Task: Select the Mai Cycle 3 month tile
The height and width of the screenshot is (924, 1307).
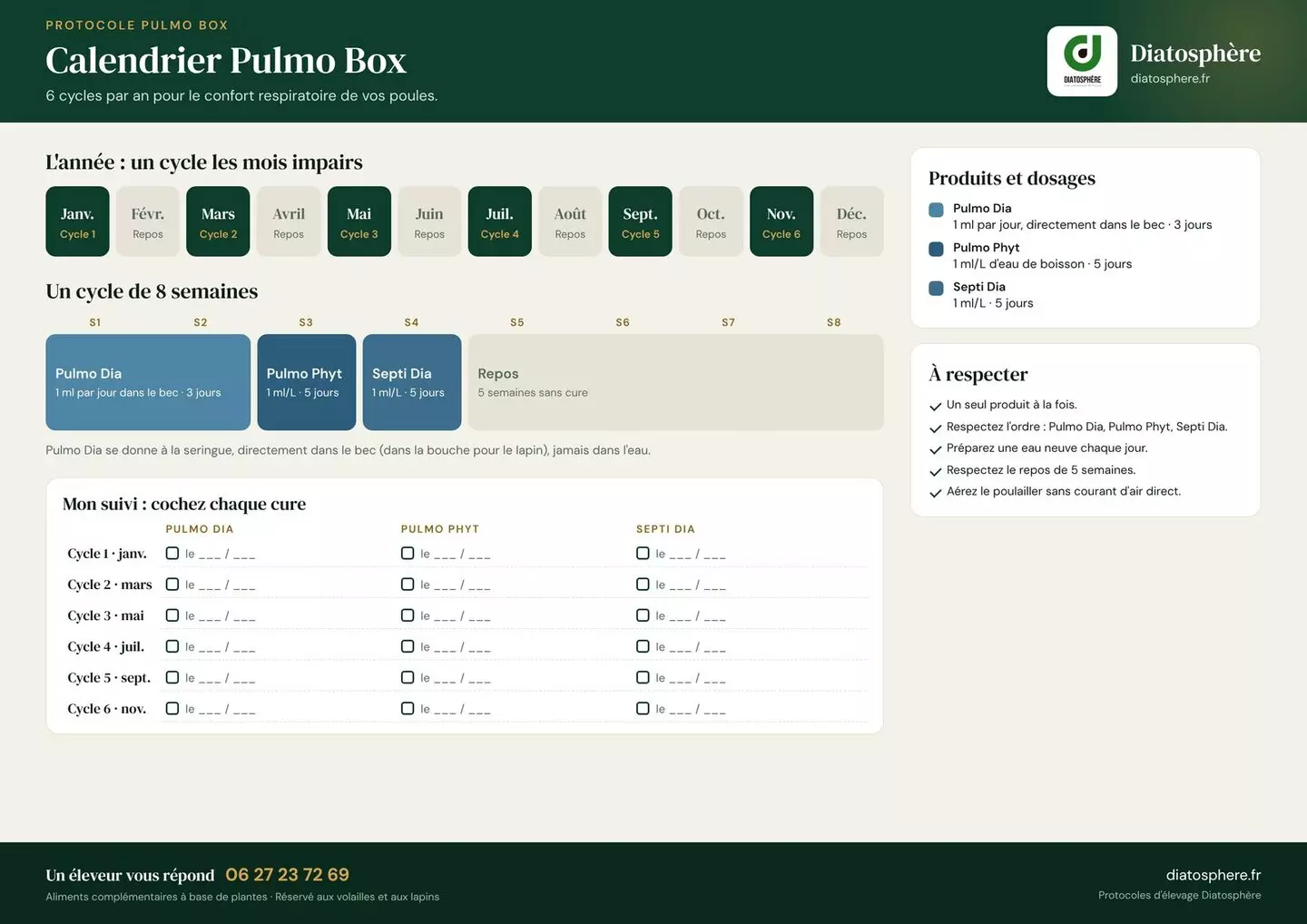Action: pyautogui.click(x=359, y=221)
